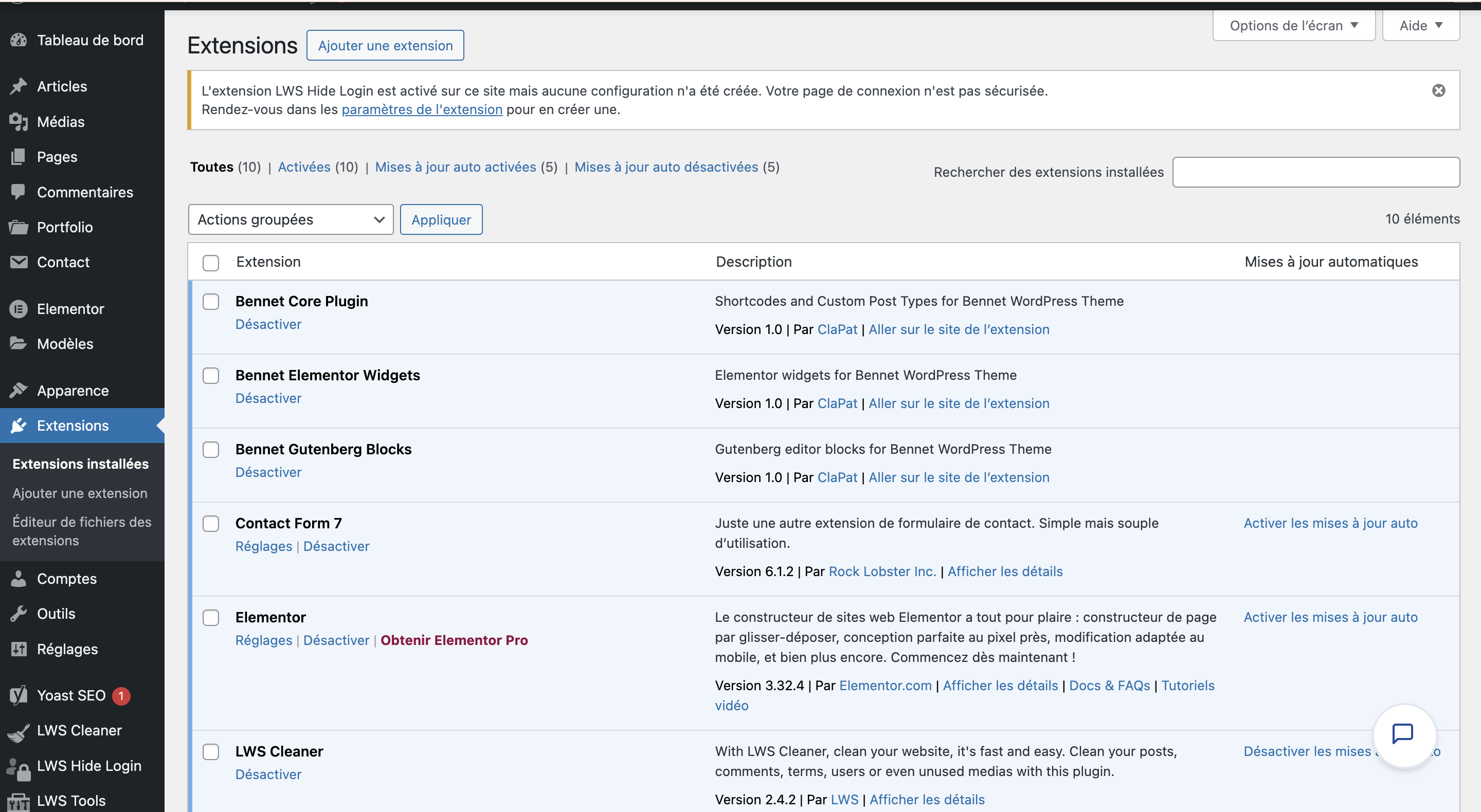Open the Actions groupées dropdown

tap(291, 219)
